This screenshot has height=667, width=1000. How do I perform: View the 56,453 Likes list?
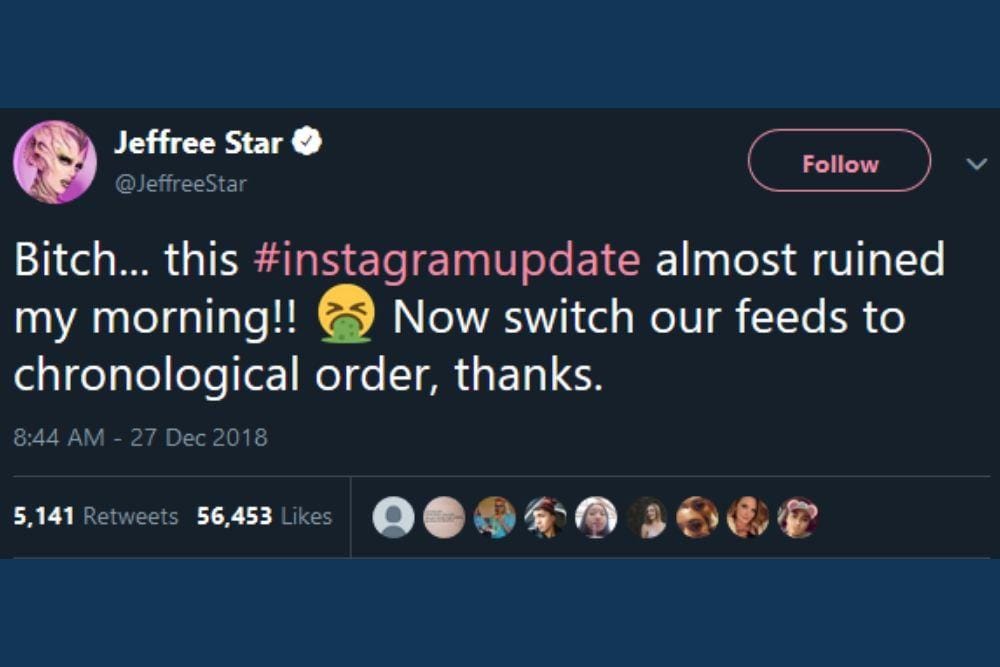[264, 517]
